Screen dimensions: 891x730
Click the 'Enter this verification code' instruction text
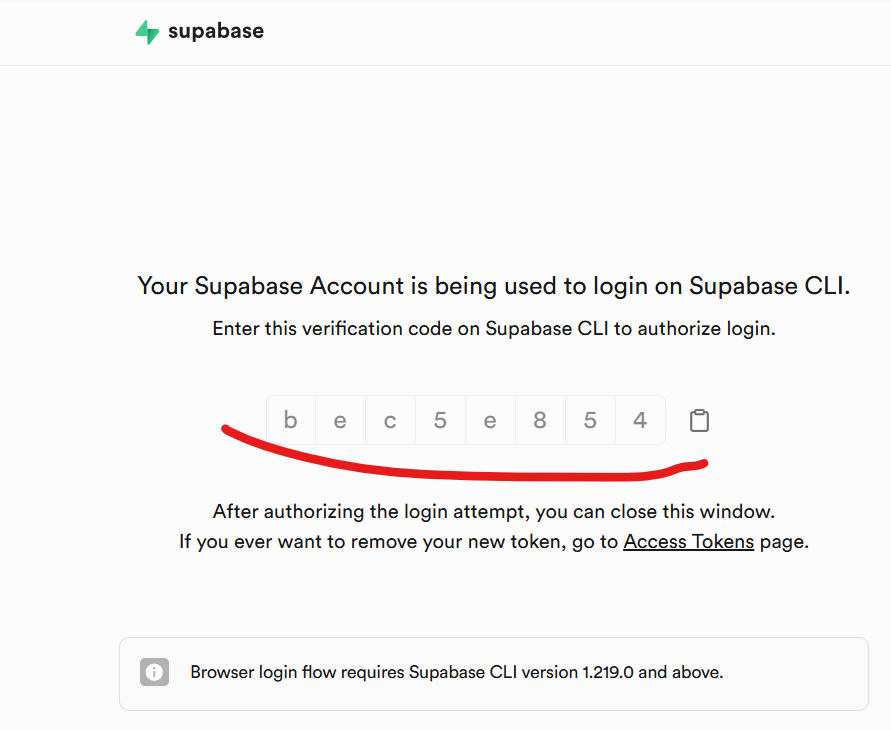point(493,329)
